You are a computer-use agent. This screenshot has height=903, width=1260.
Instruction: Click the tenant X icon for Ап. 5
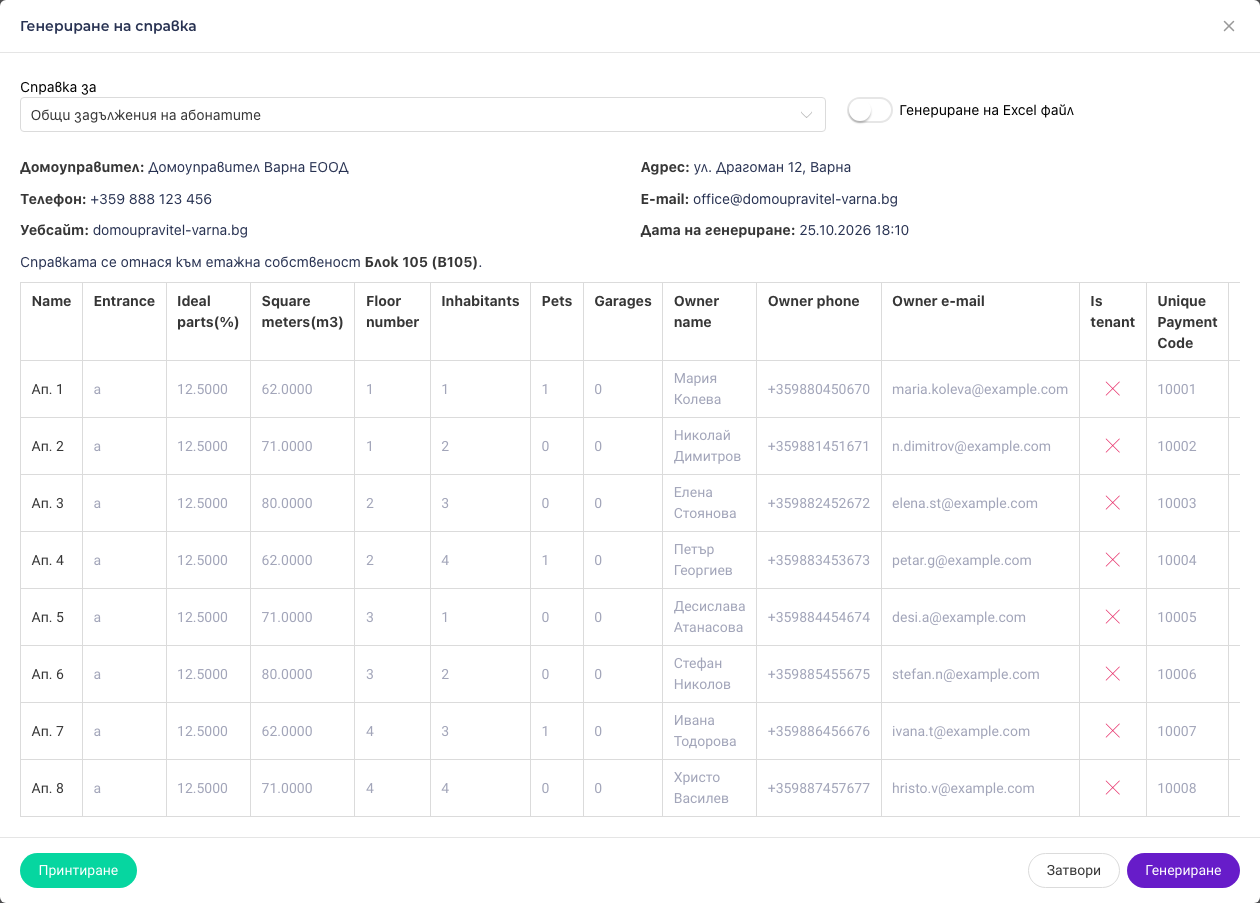(1112, 617)
